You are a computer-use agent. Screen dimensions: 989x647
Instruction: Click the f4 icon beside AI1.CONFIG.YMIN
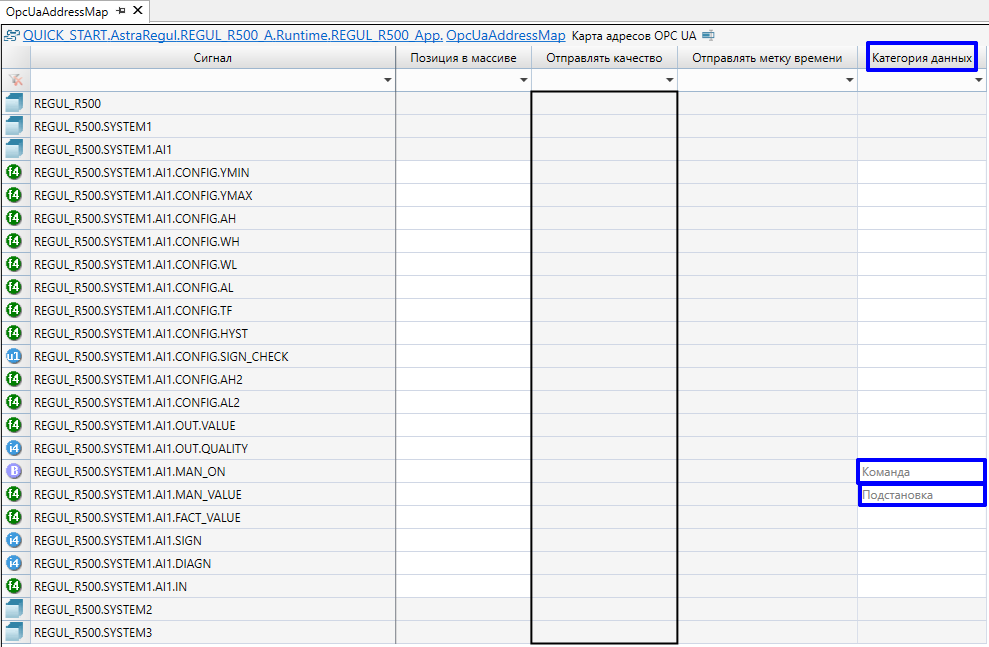(x=14, y=172)
